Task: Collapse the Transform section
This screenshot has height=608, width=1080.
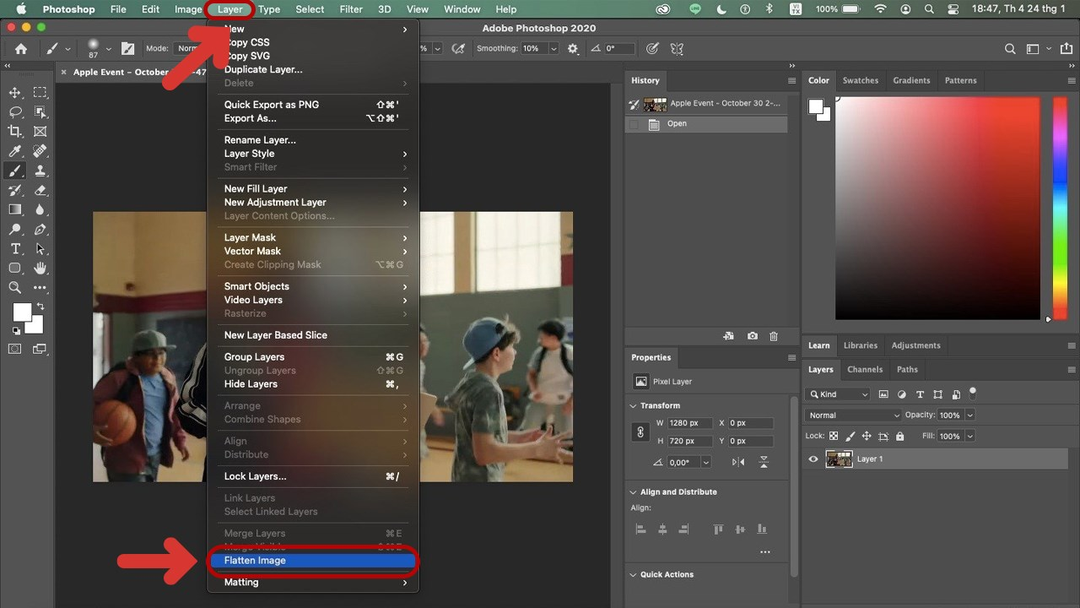Action: click(x=633, y=406)
